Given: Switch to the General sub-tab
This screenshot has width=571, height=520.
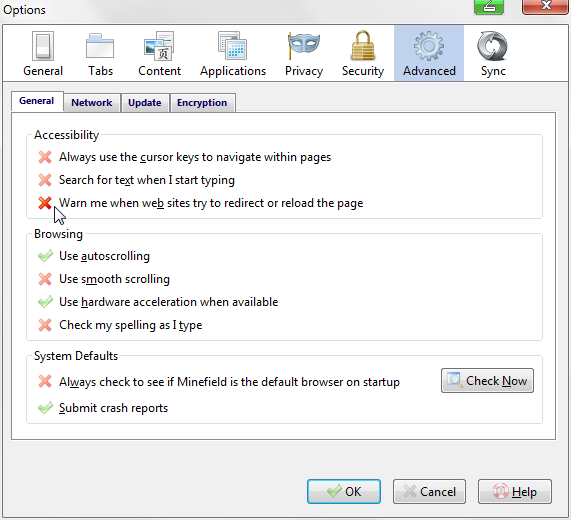Looking at the screenshot, I should pos(37,101).
